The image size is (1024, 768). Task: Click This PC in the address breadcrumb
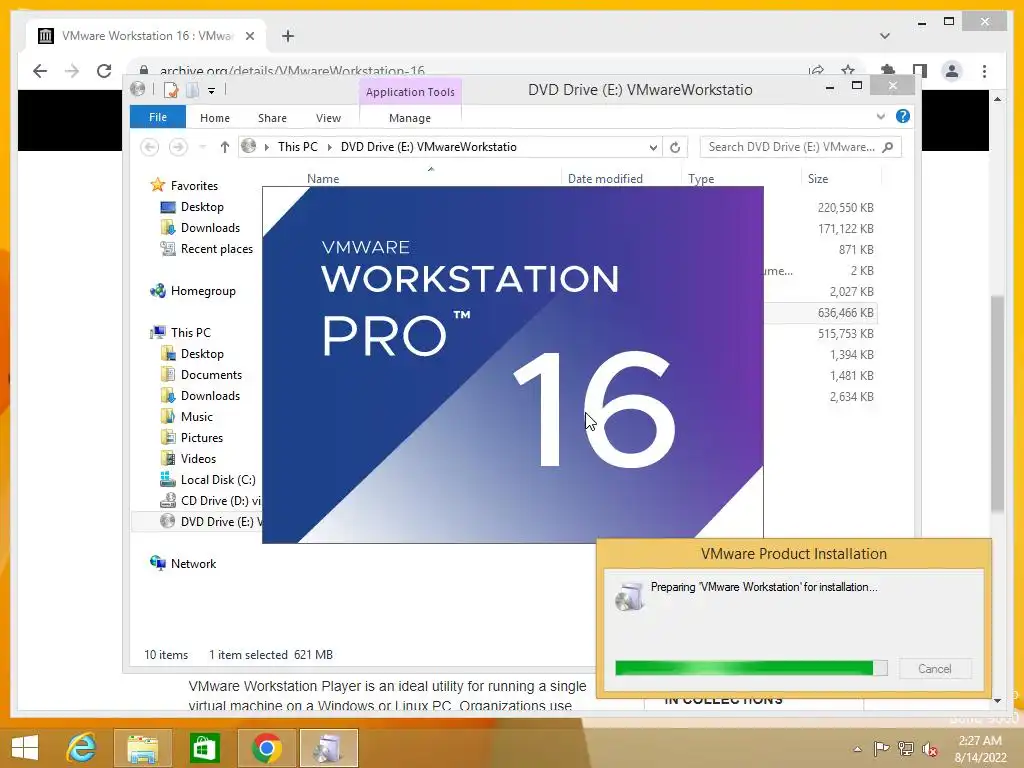tap(298, 147)
